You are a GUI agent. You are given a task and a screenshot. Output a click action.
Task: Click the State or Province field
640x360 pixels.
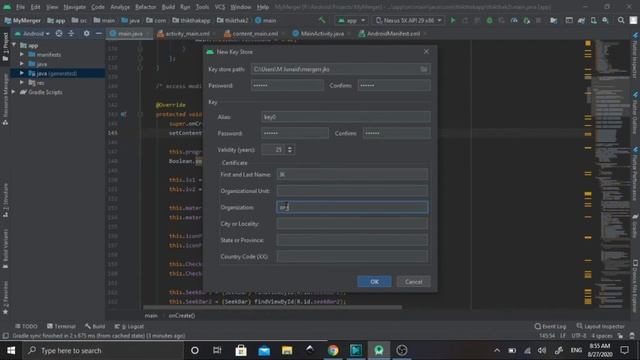[352, 240]
